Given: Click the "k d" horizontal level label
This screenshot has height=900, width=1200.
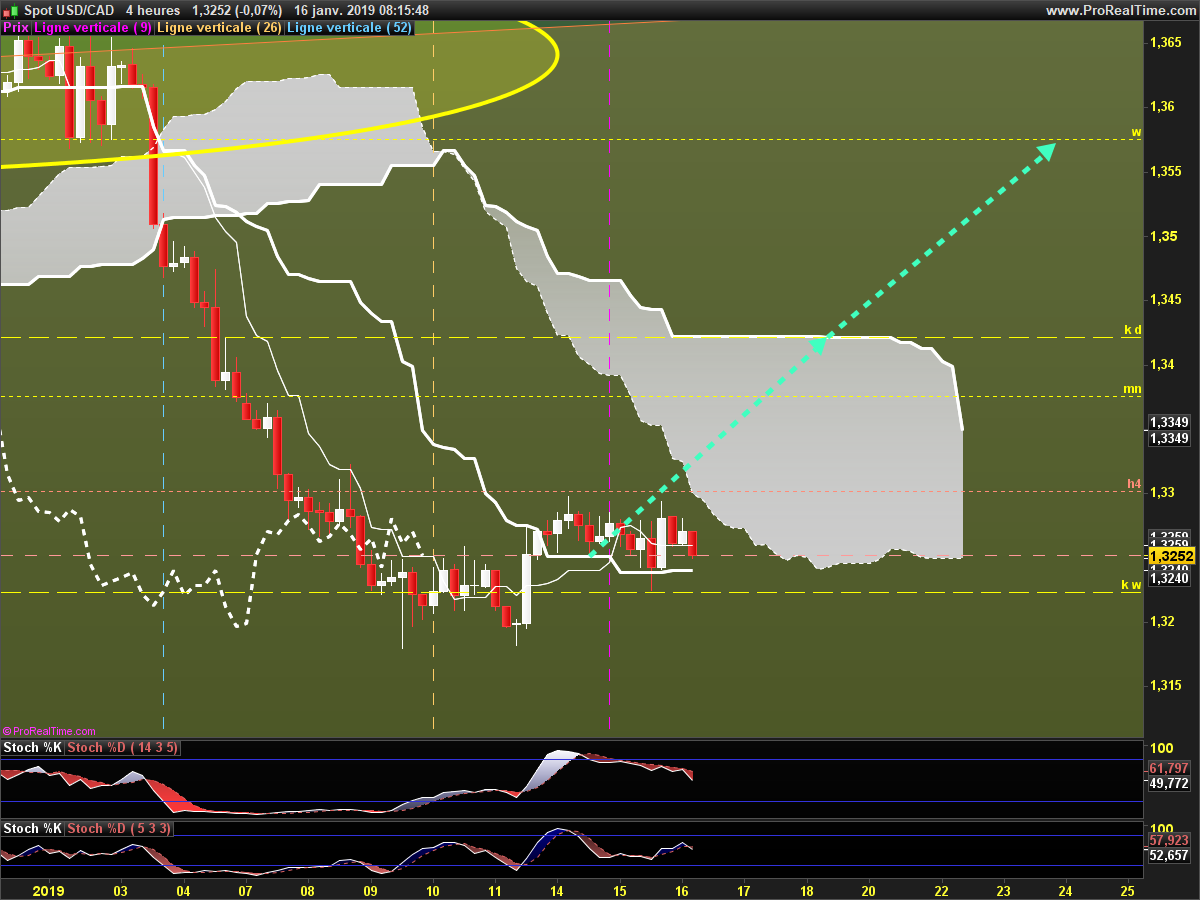Looking at the screenshot, I should coord(1132,330).
